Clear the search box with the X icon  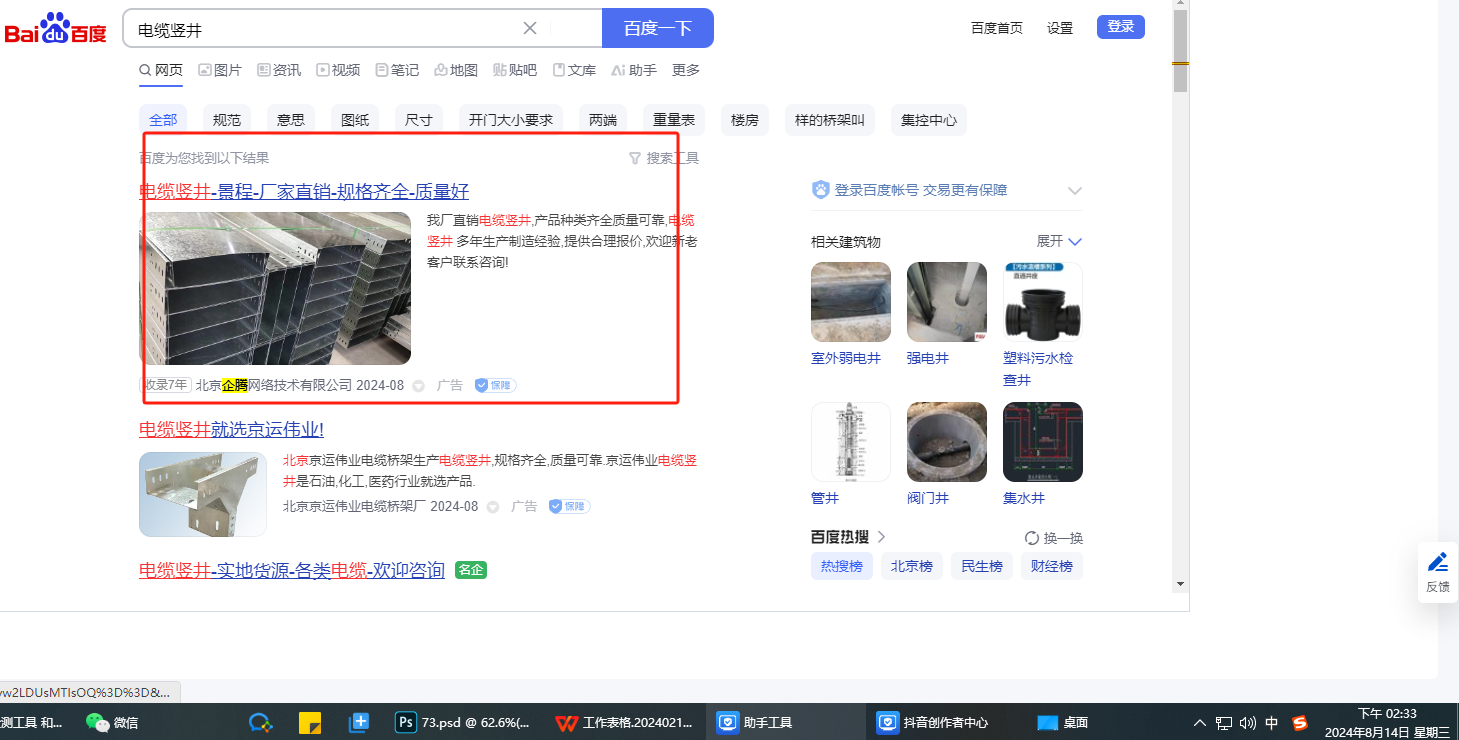pyautogui.click(x=530, y=28)
